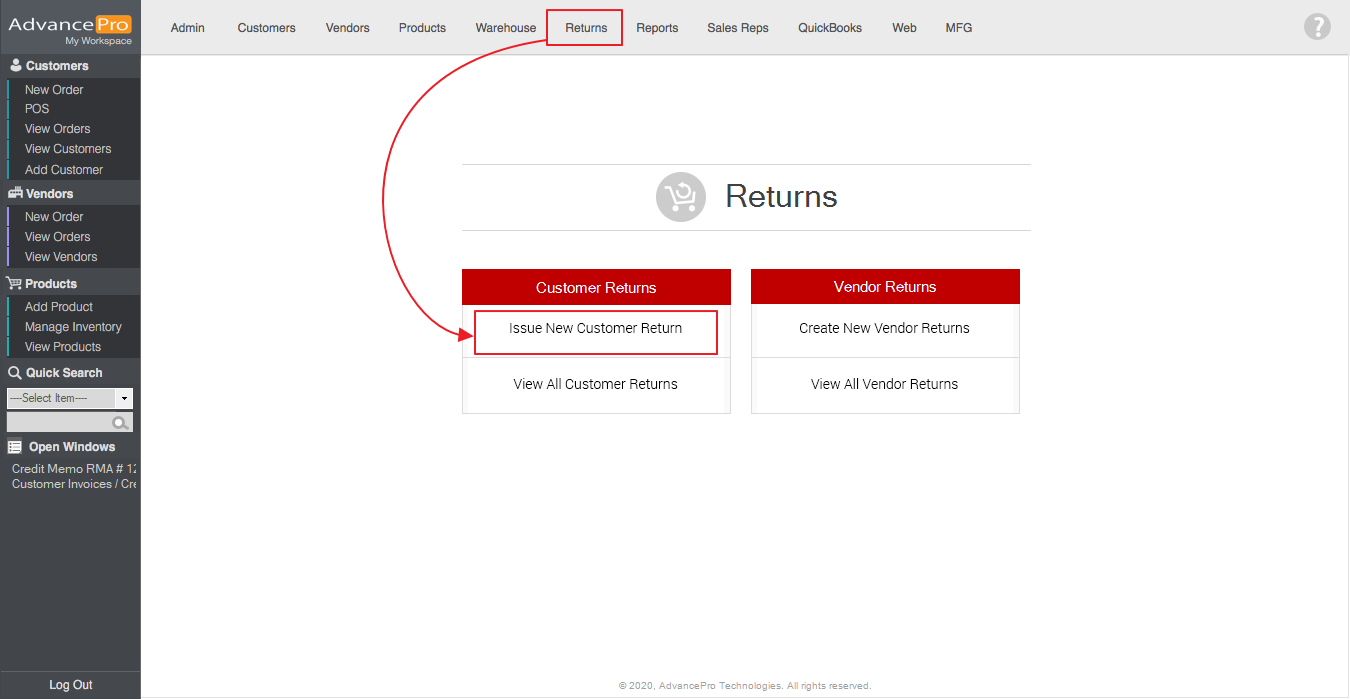Type in the Quick Search text field
The height and width of the screenshot is (699, 1350).
(59, 423)
